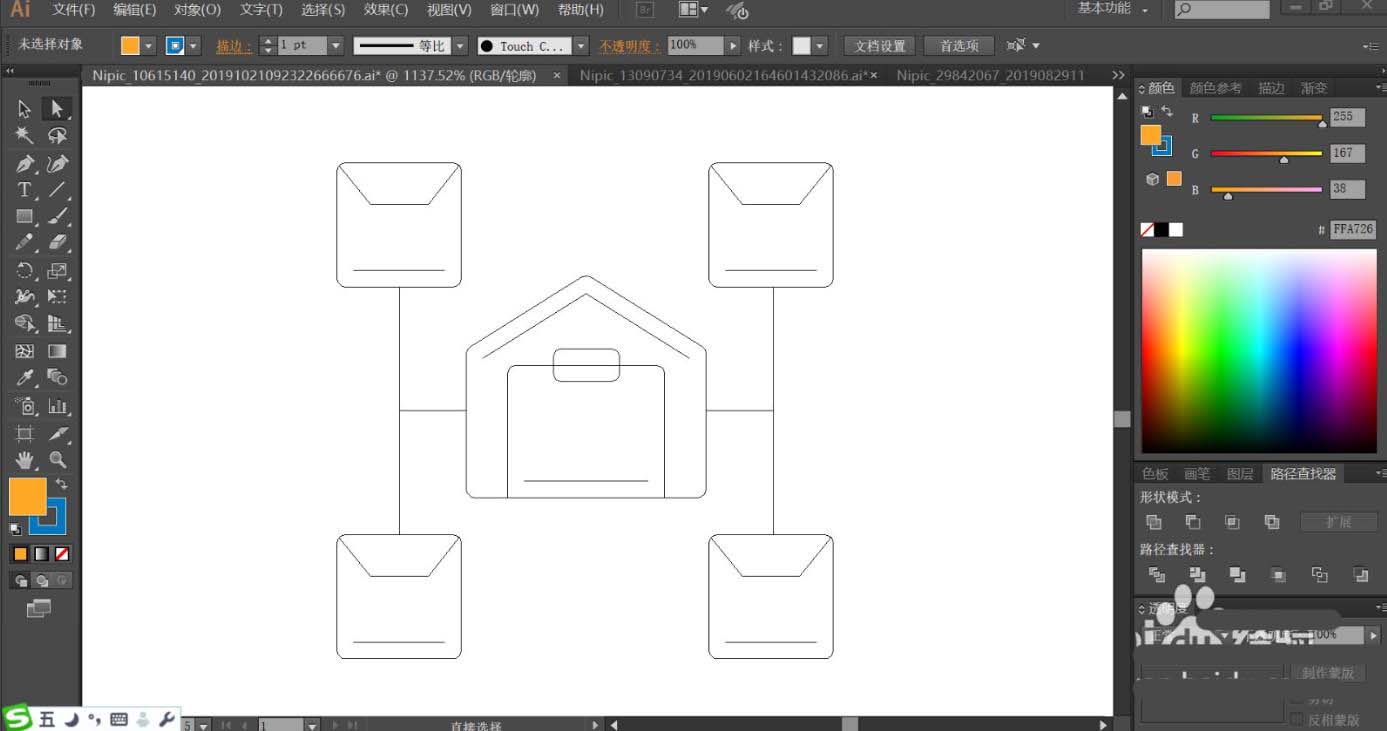Screen dimensions: 1387x731
Task: Open the 对象(O) menu
Action: (198, 10)
